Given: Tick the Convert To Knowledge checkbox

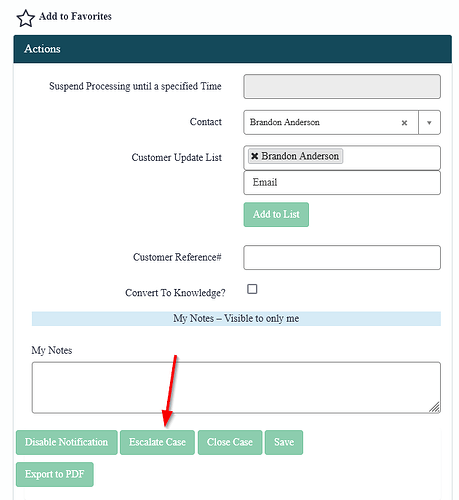Looking at the screenshot, I should (252, 289).
